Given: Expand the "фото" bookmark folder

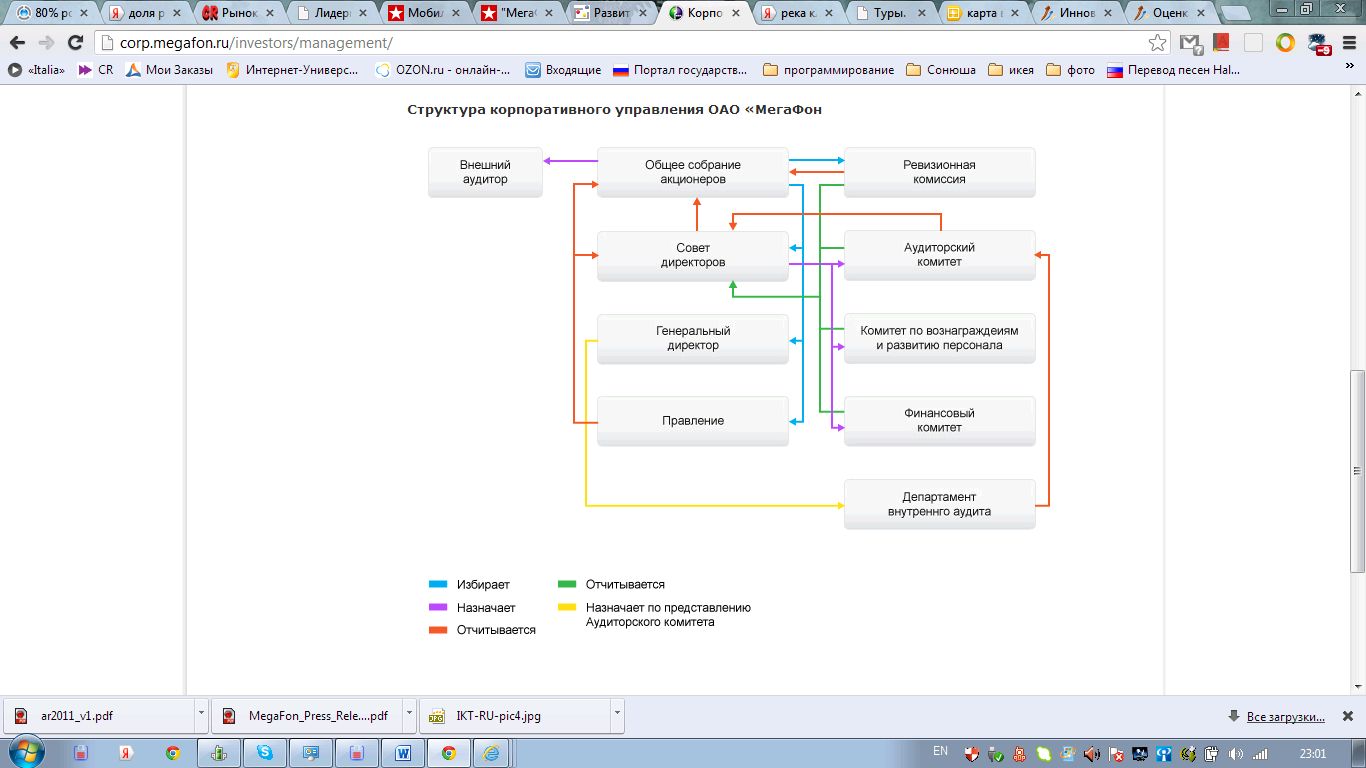Looking at the screenshot, I should coord(1070,70).
